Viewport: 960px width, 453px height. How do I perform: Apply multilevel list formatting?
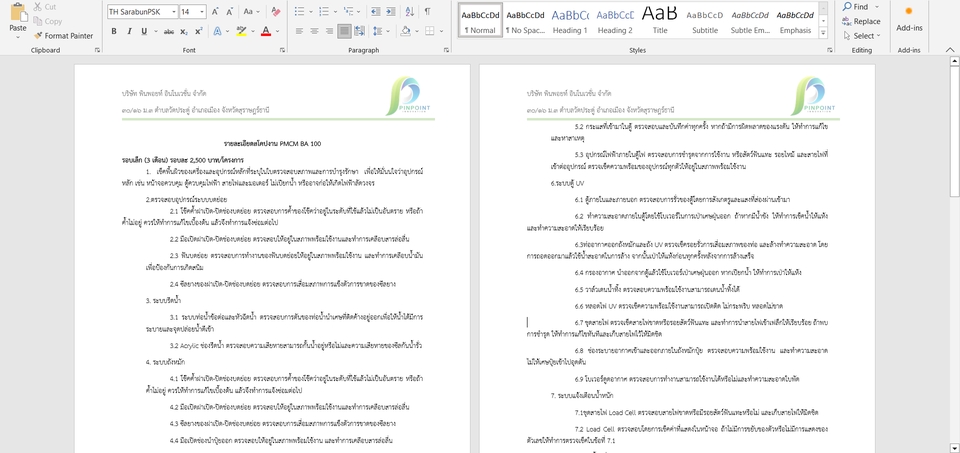click(x=348, y=12)
